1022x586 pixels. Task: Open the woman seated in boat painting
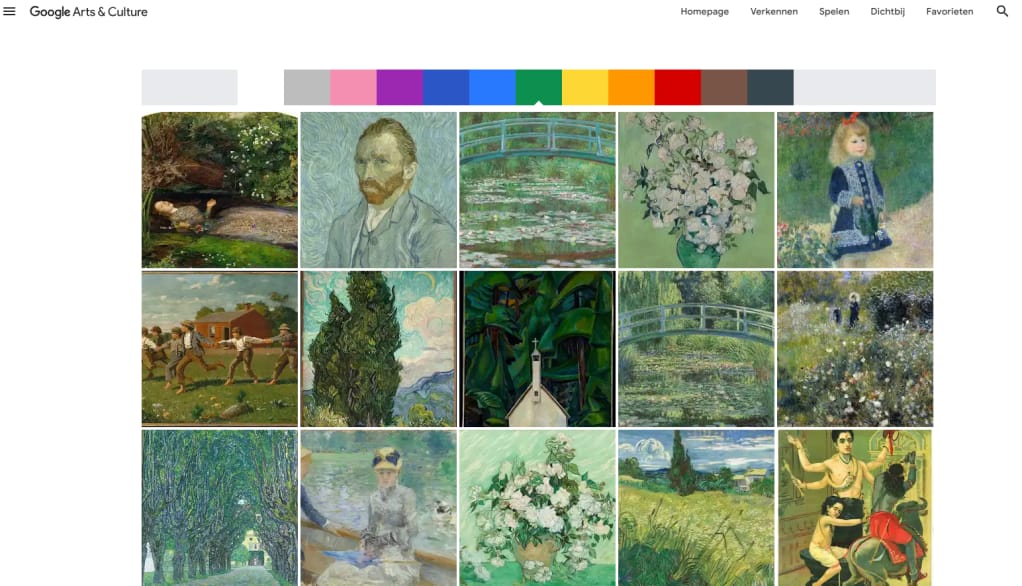[x=379, y=508]
